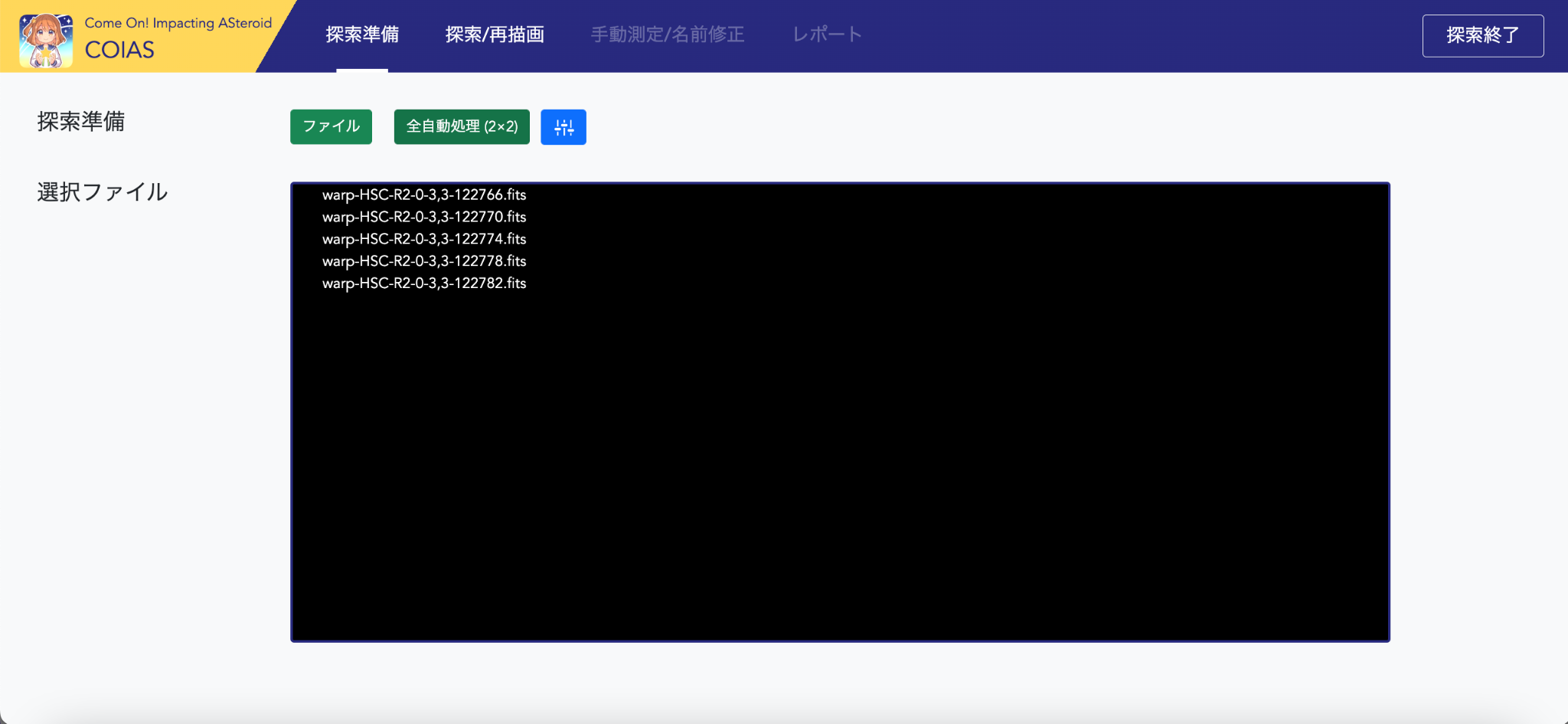The height and width of the screenshot is (724, 1568).
Task: Start 全自動処理 (2×2) automatic processing
Action: (x=462, y=127)
